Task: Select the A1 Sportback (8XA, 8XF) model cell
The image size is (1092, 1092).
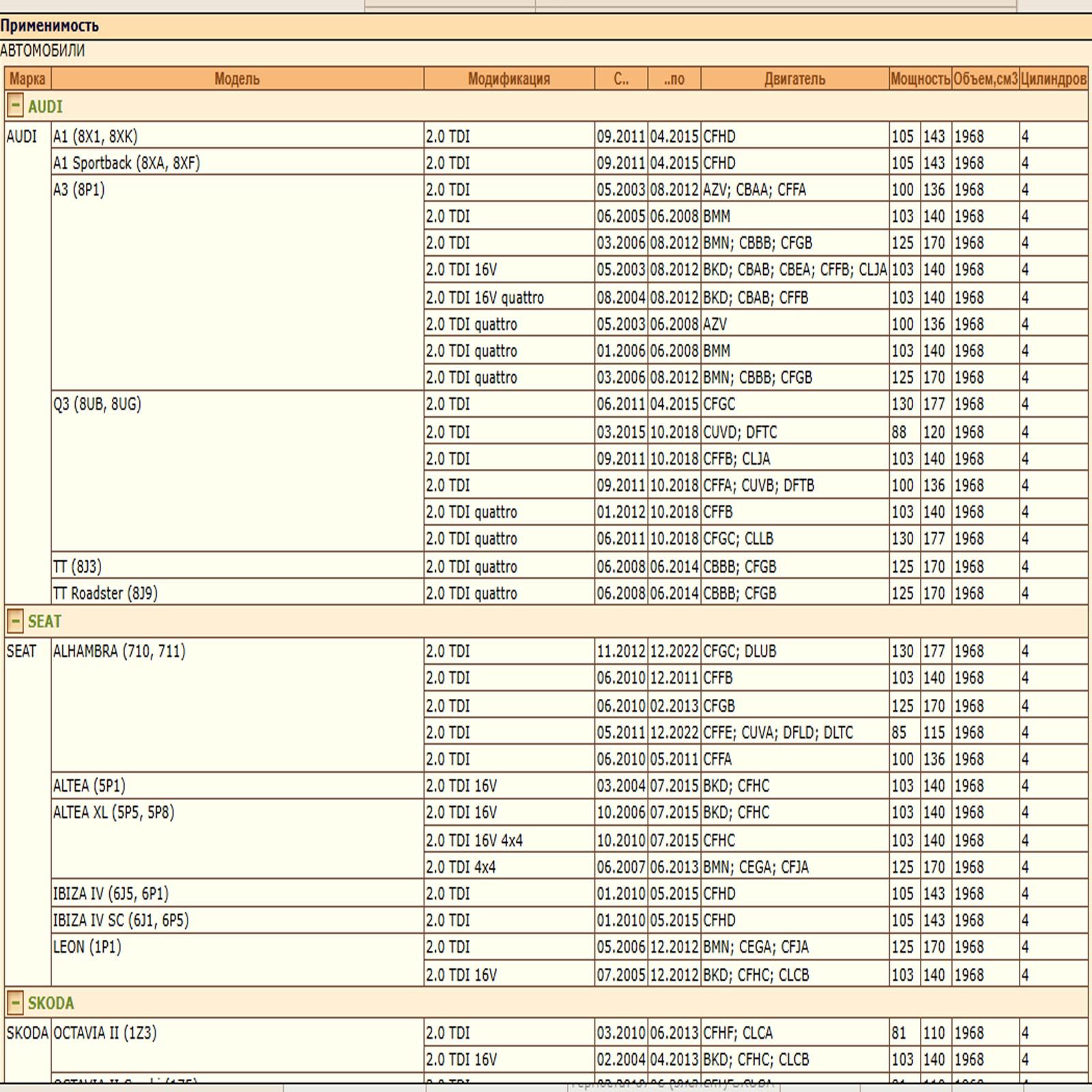Action: (x=126, y=163)
